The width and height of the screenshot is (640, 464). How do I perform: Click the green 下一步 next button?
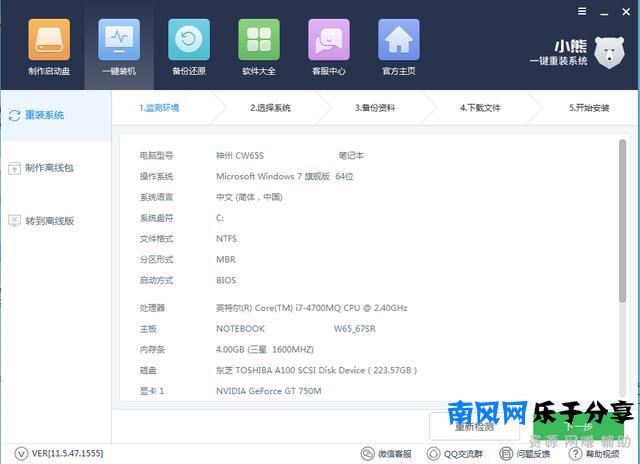pyautogui.click(x=578, y=426)
